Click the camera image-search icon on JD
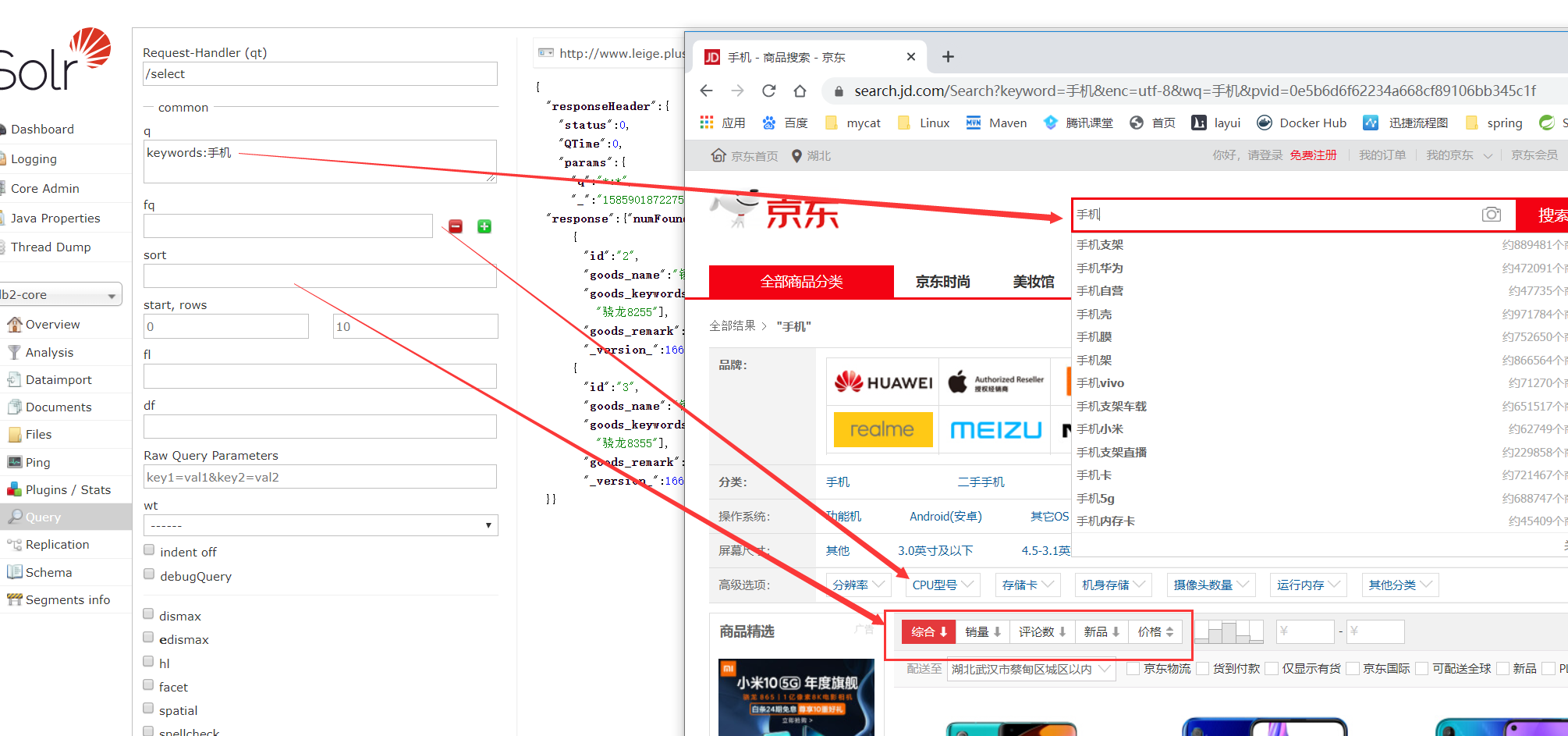The width and height of the screenshot is (1568, 736). [1491, 215]
